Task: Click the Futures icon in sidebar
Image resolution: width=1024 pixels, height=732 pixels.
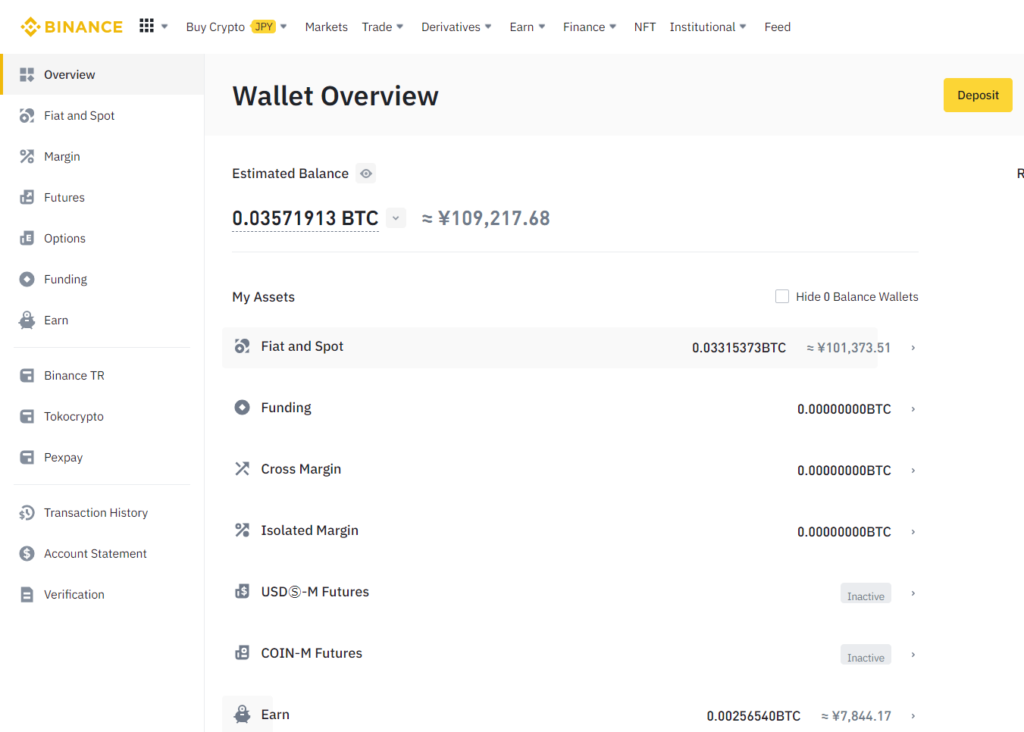Action: pyautogui.click(x=27, y=198)
